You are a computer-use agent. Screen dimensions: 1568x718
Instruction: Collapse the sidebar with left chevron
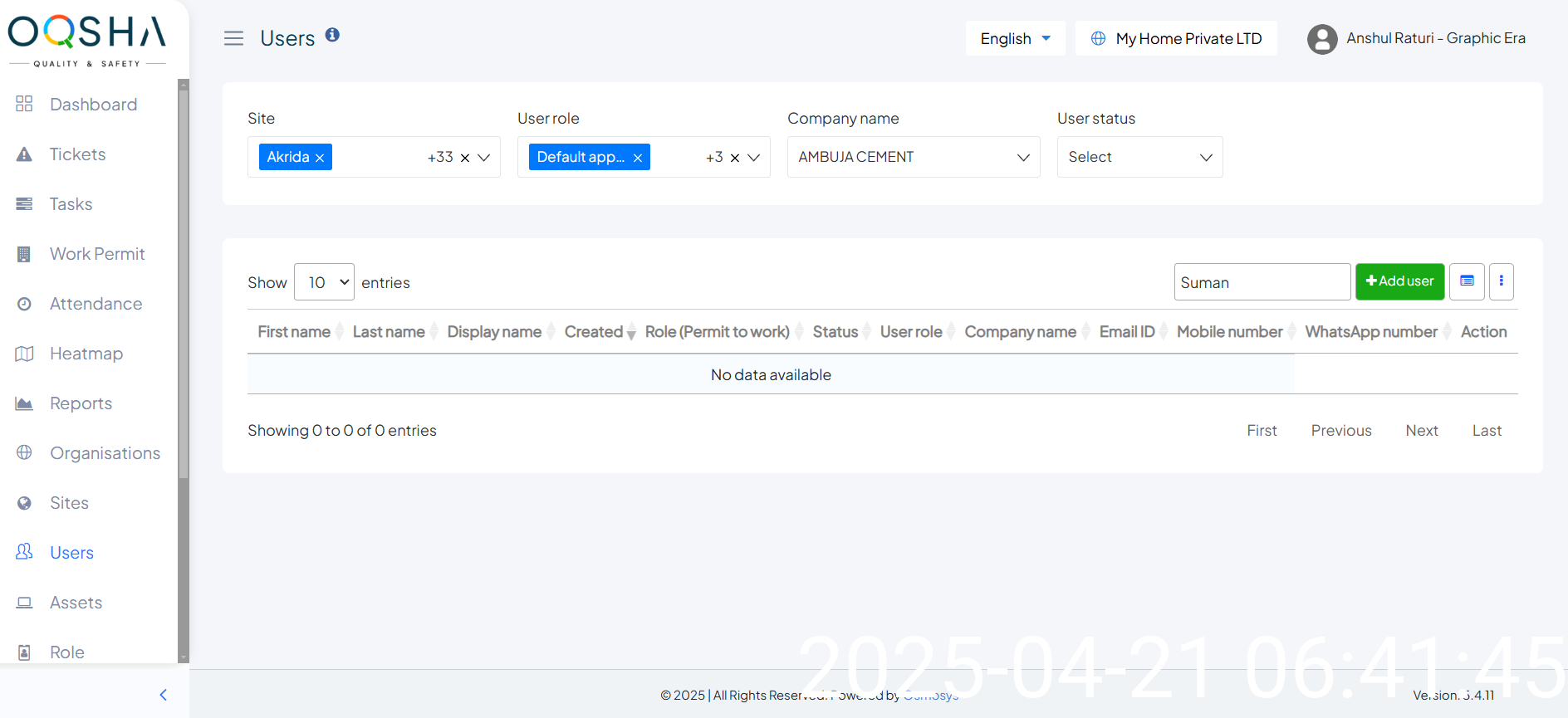[x=163, y=695]
